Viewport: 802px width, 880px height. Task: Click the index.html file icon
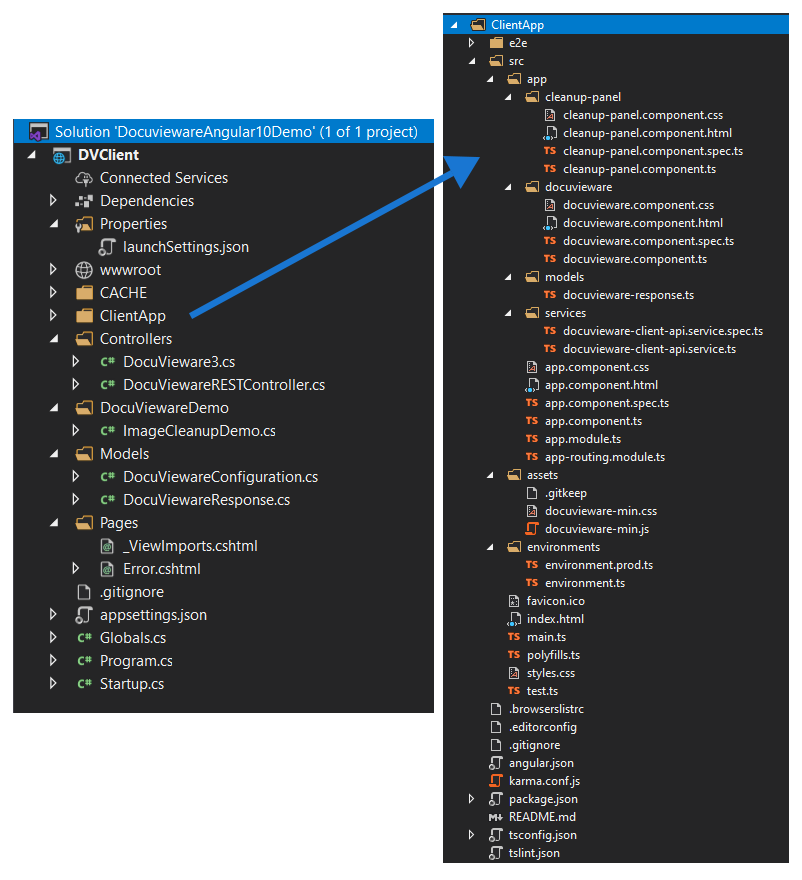point(514,619)
